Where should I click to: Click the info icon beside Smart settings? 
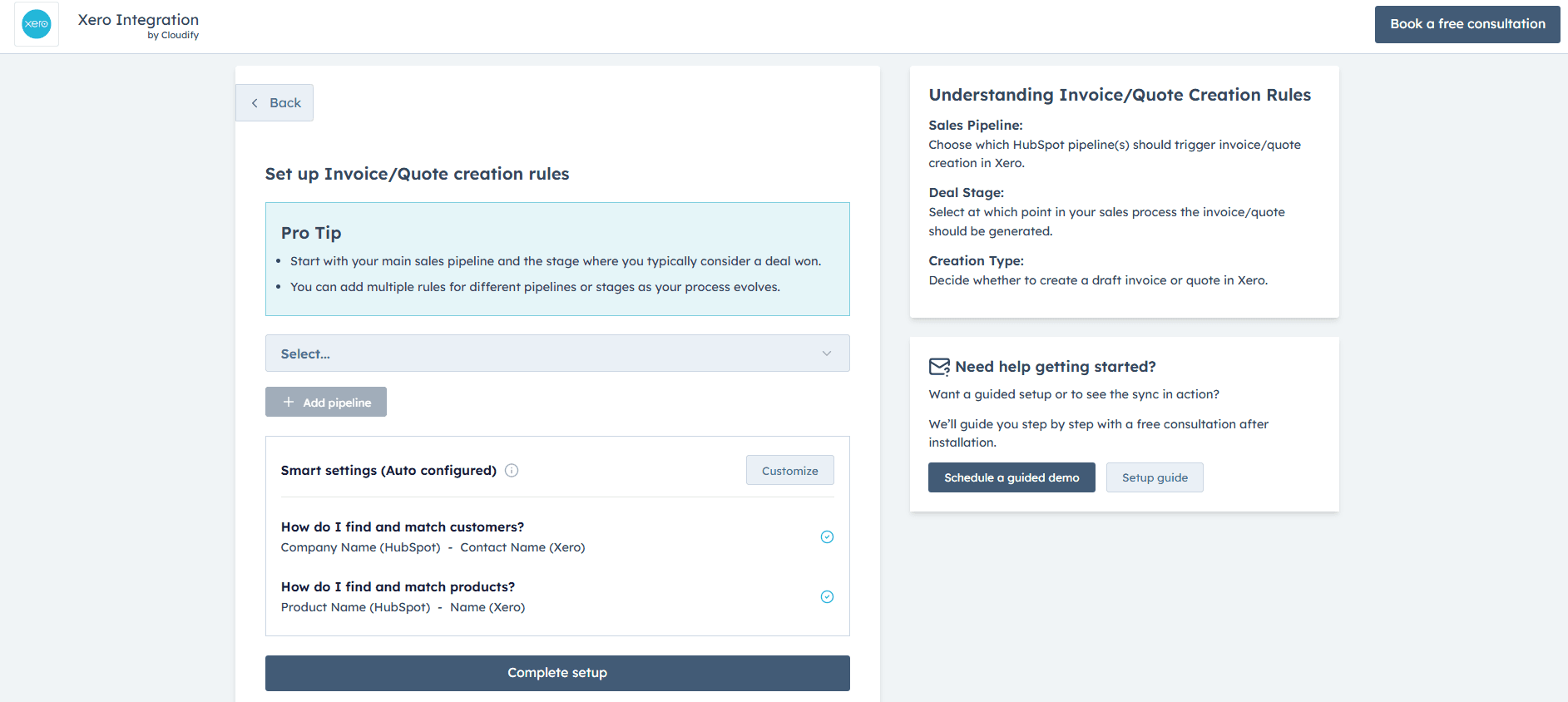[x=512, y=471]
